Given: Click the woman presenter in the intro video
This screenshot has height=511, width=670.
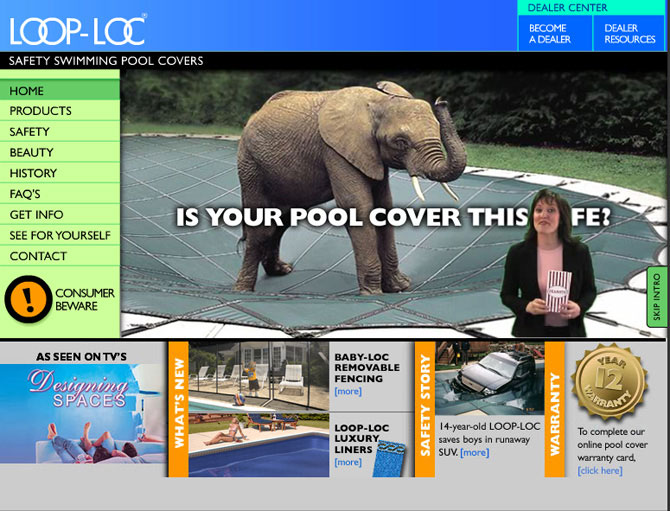Looking at the screenshot, I should click(x=548, y=265).
